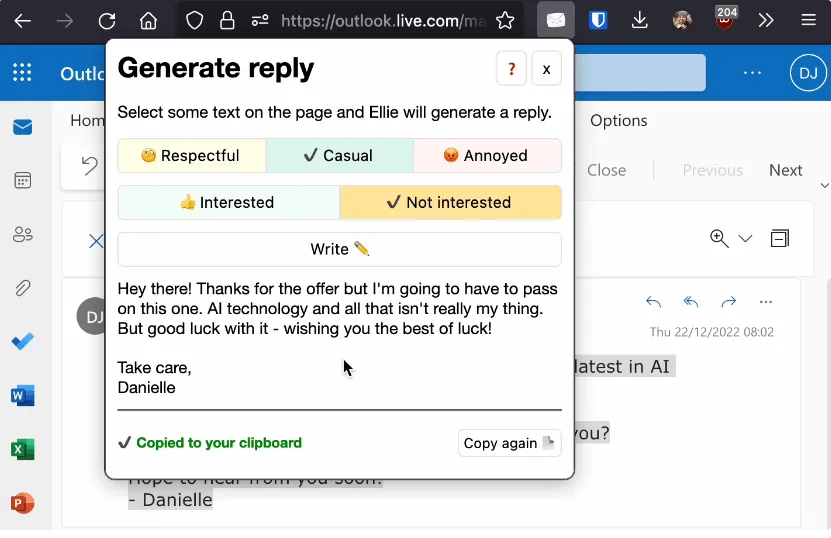Open the Options tab

618,120
